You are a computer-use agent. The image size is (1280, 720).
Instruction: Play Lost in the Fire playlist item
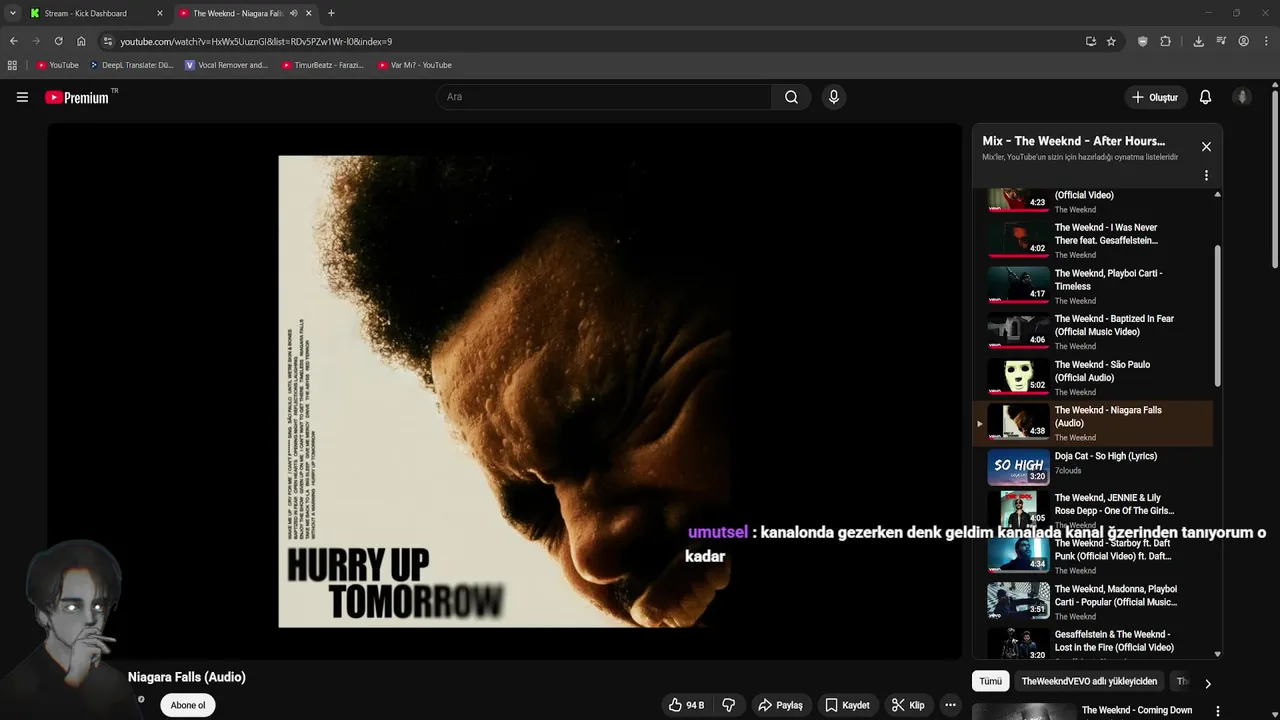pos(1092,643)
